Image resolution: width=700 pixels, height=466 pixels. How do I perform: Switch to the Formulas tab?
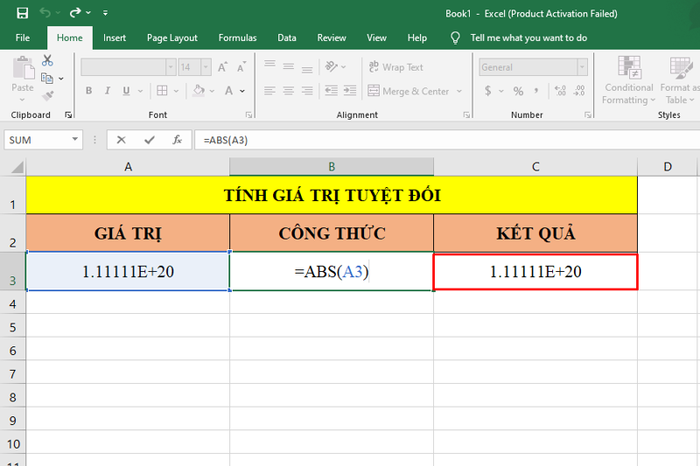click(x=238, y=38)
